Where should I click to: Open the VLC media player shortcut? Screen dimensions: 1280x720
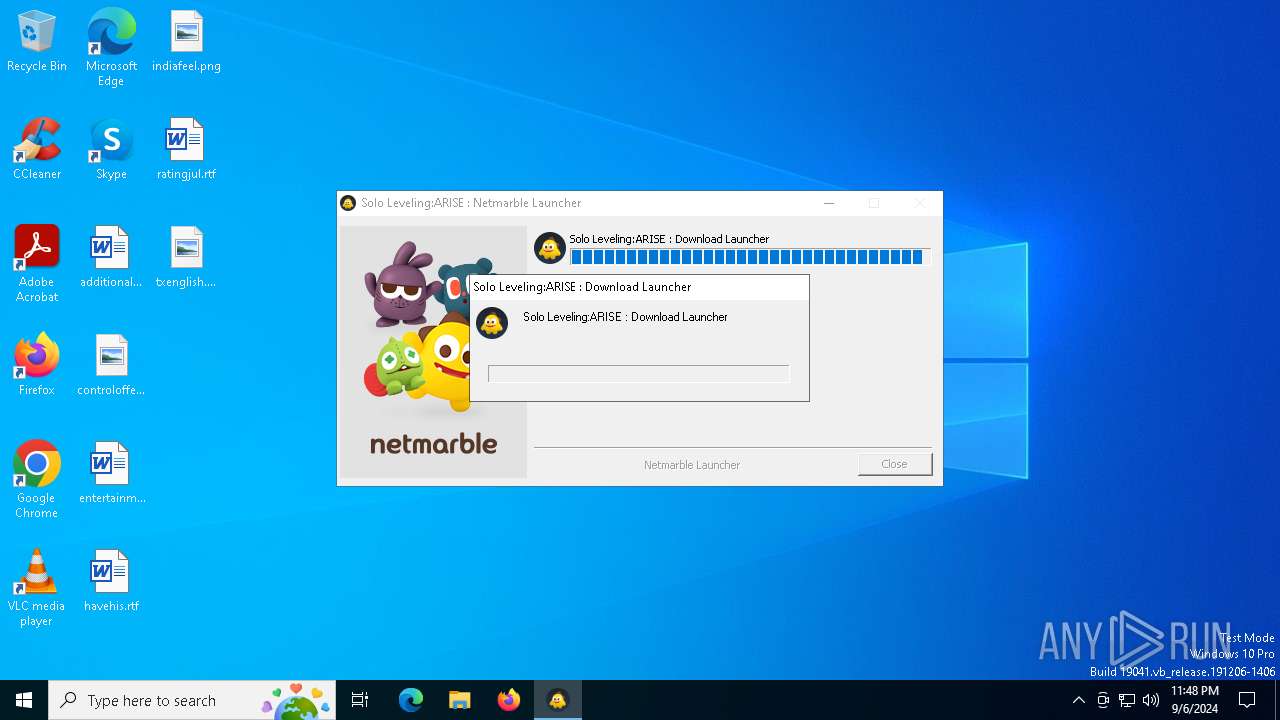[x=37, y=588]
